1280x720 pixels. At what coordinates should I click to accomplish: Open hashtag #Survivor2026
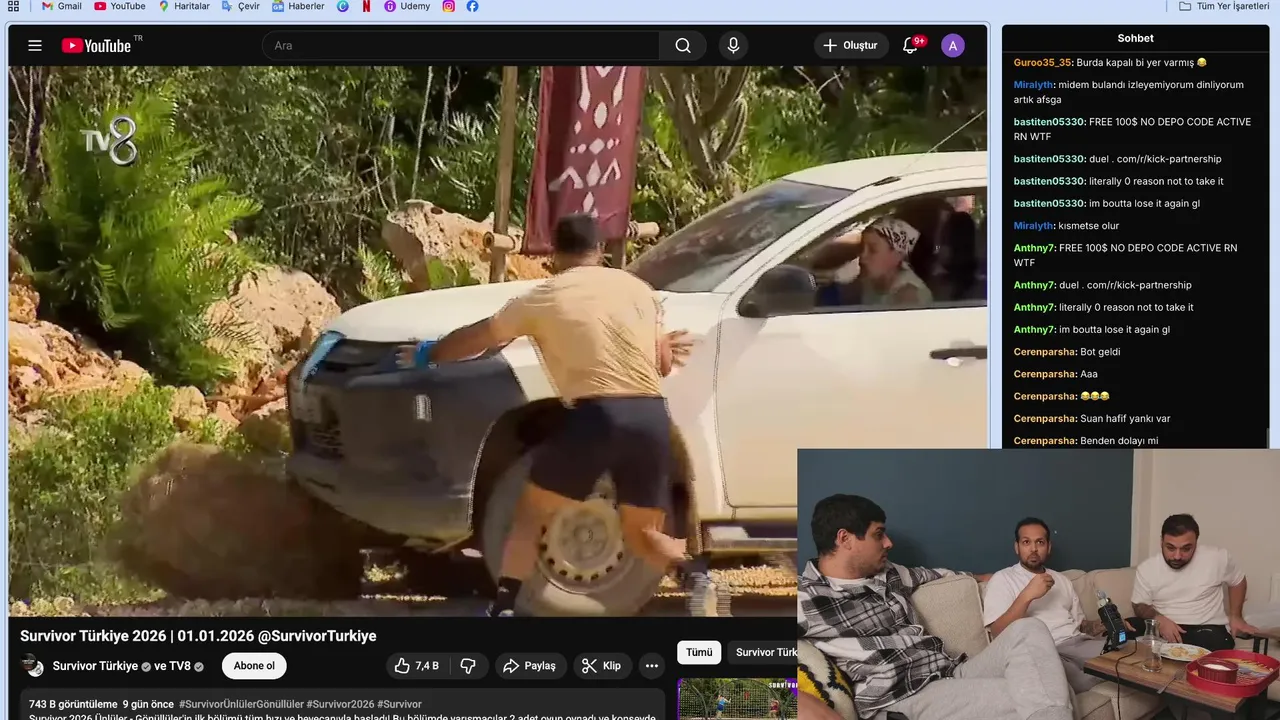point(340,704)
